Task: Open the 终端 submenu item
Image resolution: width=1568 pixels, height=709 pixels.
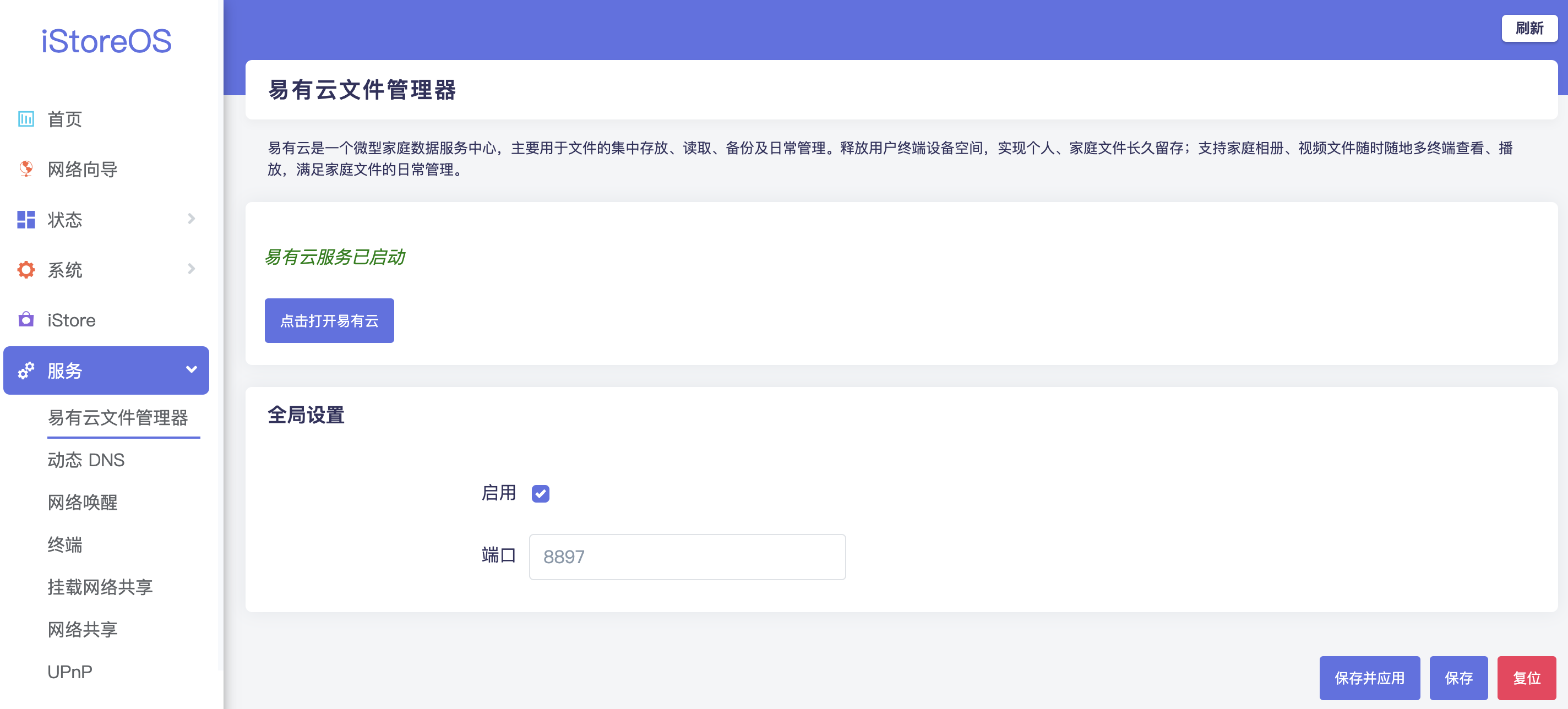Action: pos(64,544)
